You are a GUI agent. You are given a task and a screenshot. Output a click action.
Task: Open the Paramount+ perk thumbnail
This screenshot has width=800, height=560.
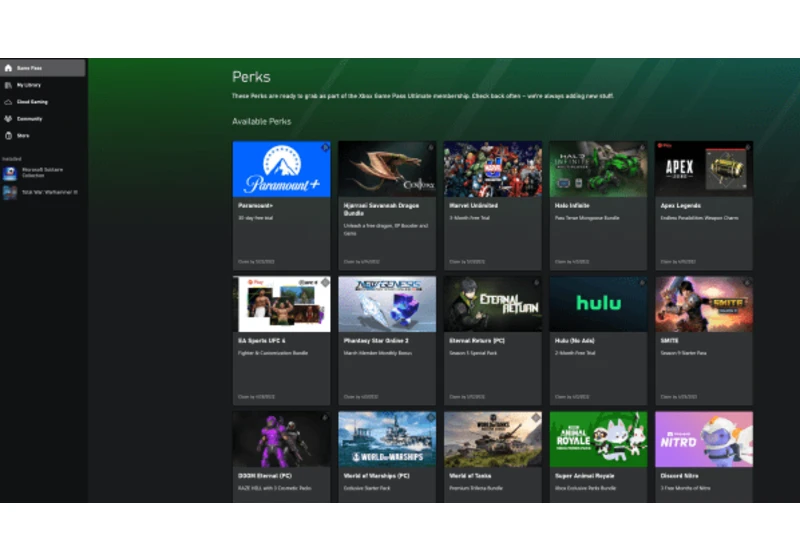click(x=282, y=169)
